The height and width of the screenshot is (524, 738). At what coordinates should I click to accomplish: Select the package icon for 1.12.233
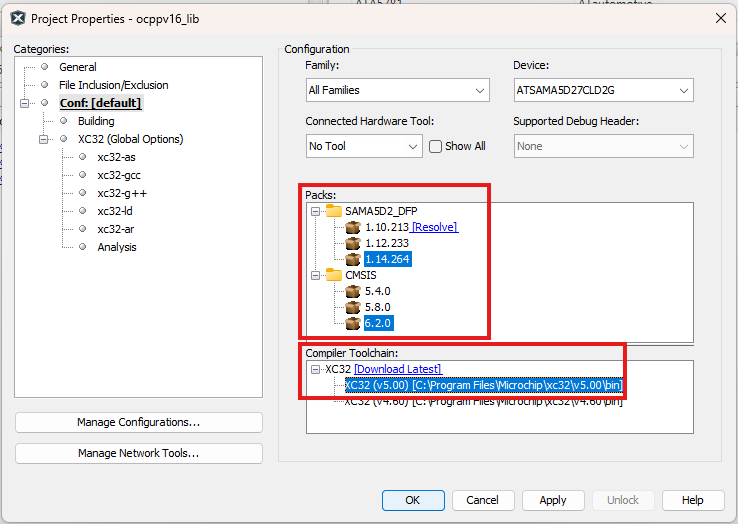coord(353,243)
